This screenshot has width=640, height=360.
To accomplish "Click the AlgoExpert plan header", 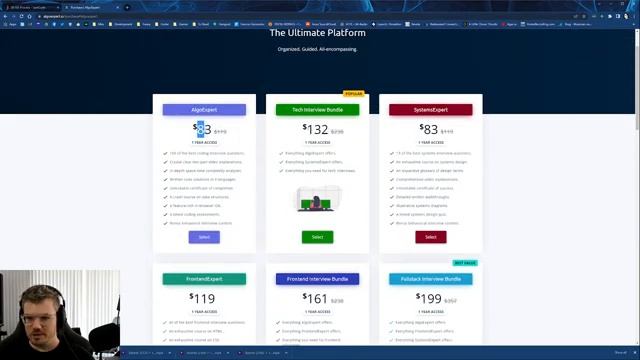I will (204, 110).
